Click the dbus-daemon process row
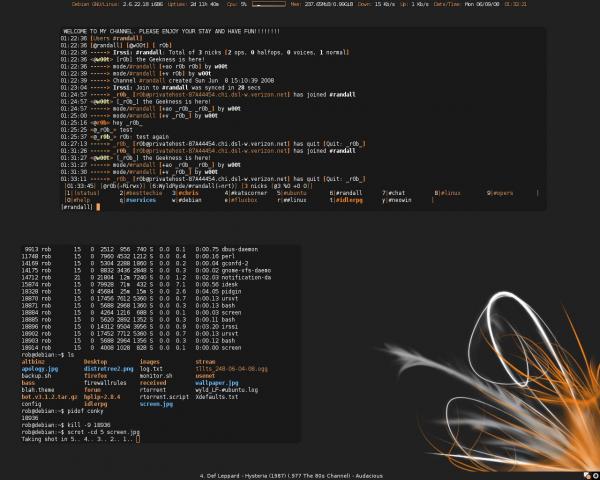Image resolution: width=600 pixels, height=480 pixels. (140, 250)
